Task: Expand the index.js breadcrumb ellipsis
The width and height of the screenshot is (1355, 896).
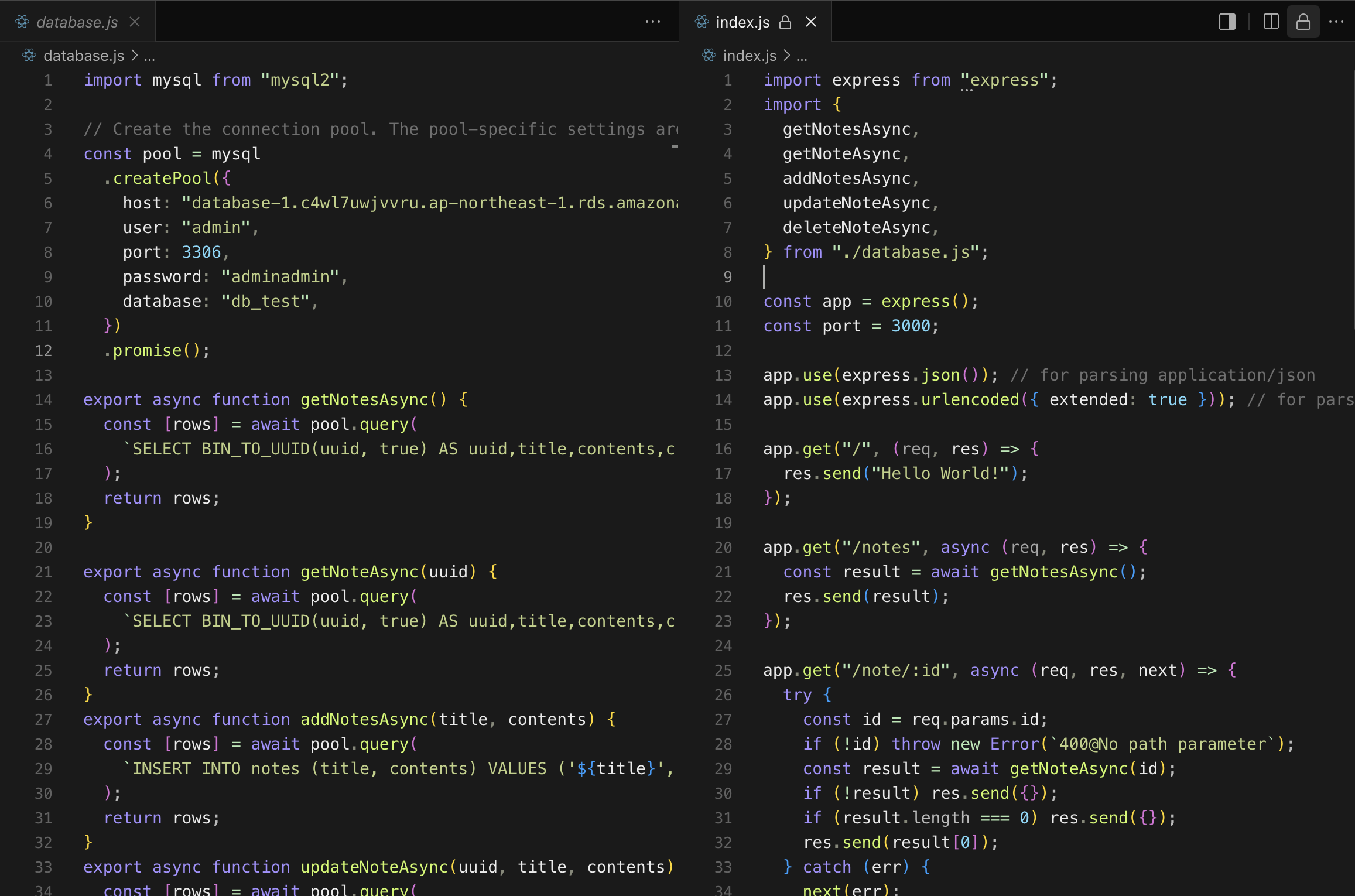Action: click(802, 57)
